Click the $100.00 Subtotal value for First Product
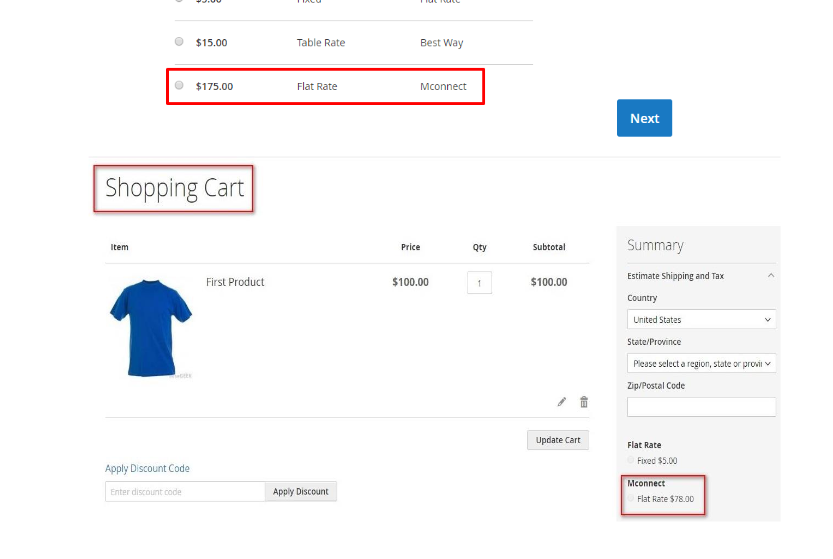Image resolution: width=833 pixels, height=559 pixels. coord(549,282)
